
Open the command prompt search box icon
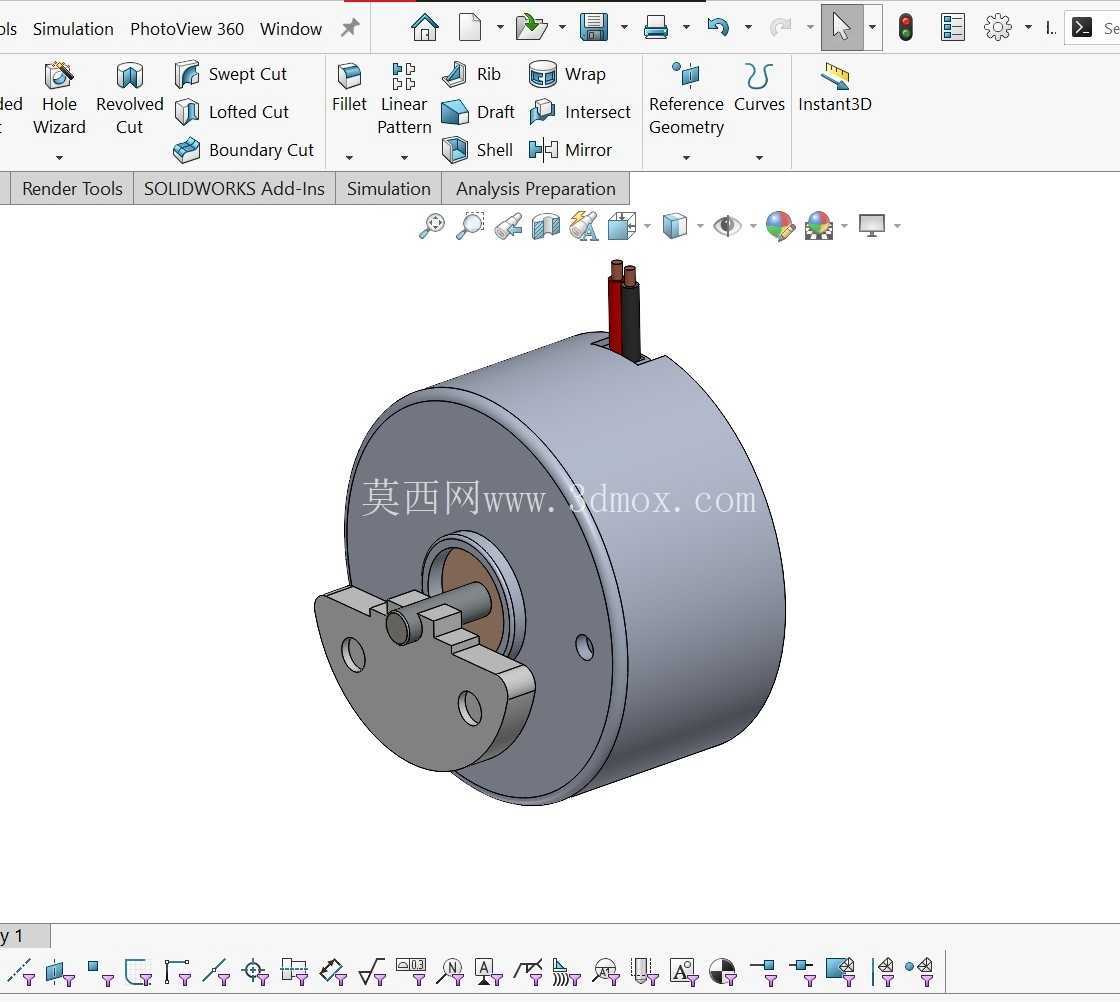[1081, 28]
